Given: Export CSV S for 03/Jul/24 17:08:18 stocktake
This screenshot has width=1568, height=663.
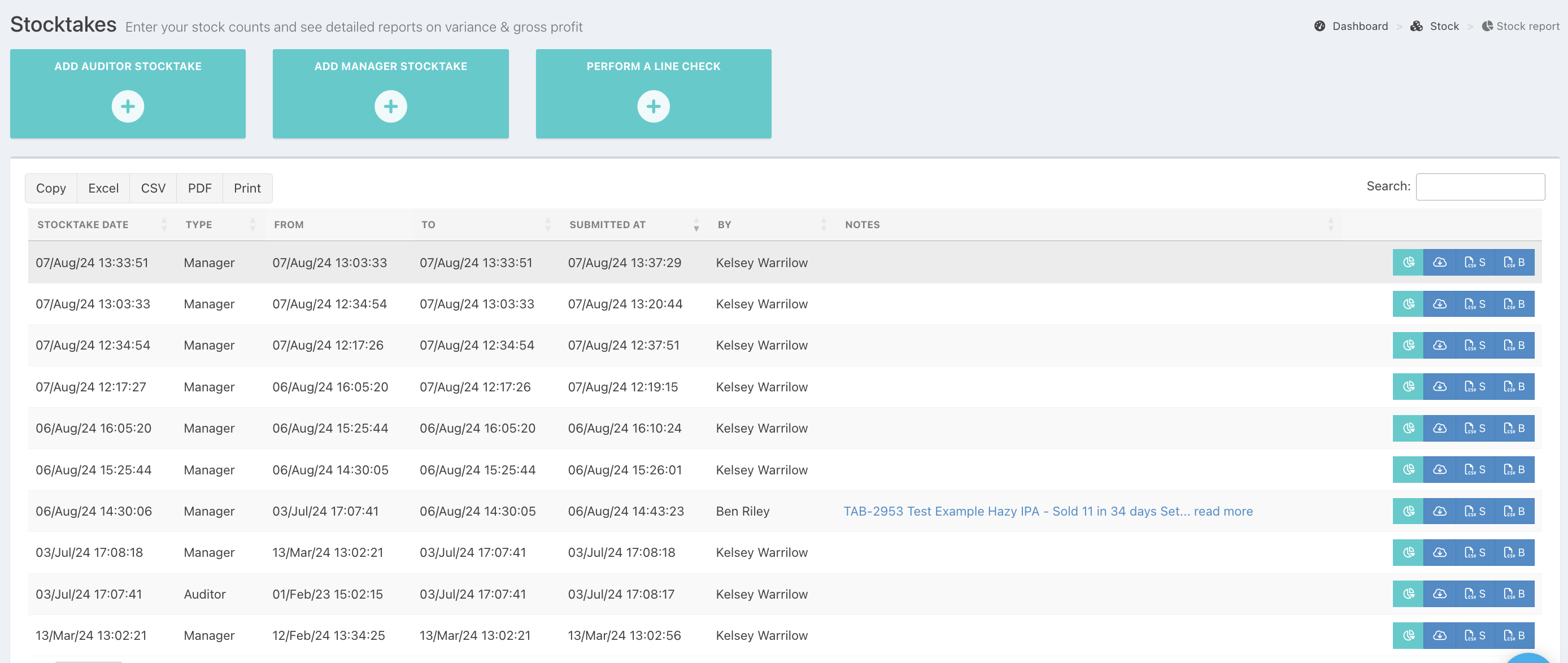Looking at the screenshot, I should pyautogui.click(x=1475, y=552).
